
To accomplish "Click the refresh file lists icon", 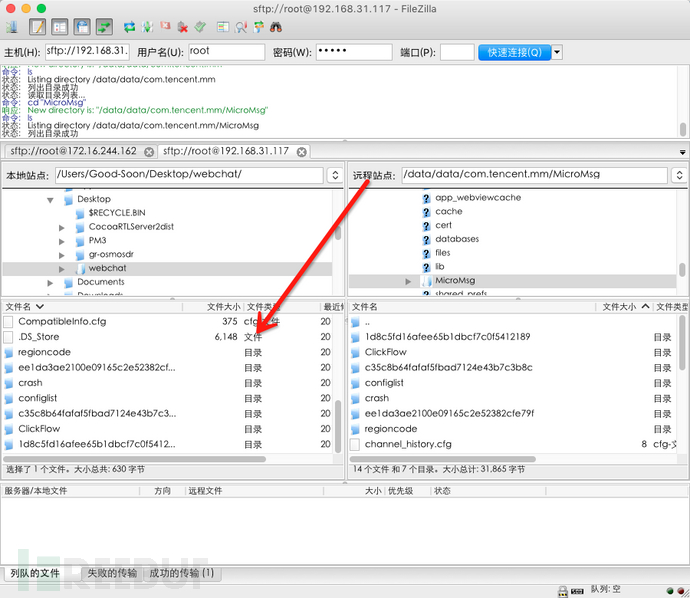I will pos(129,26).
